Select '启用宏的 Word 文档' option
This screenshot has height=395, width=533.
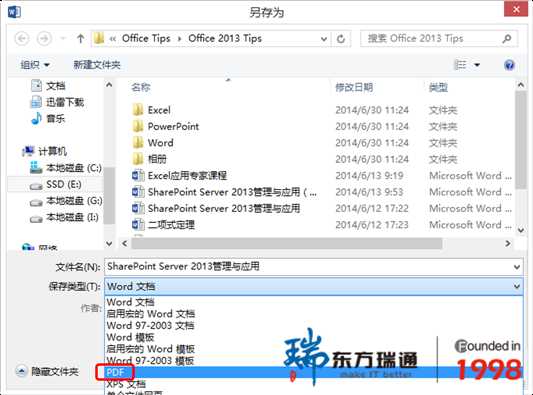point(151,313)
